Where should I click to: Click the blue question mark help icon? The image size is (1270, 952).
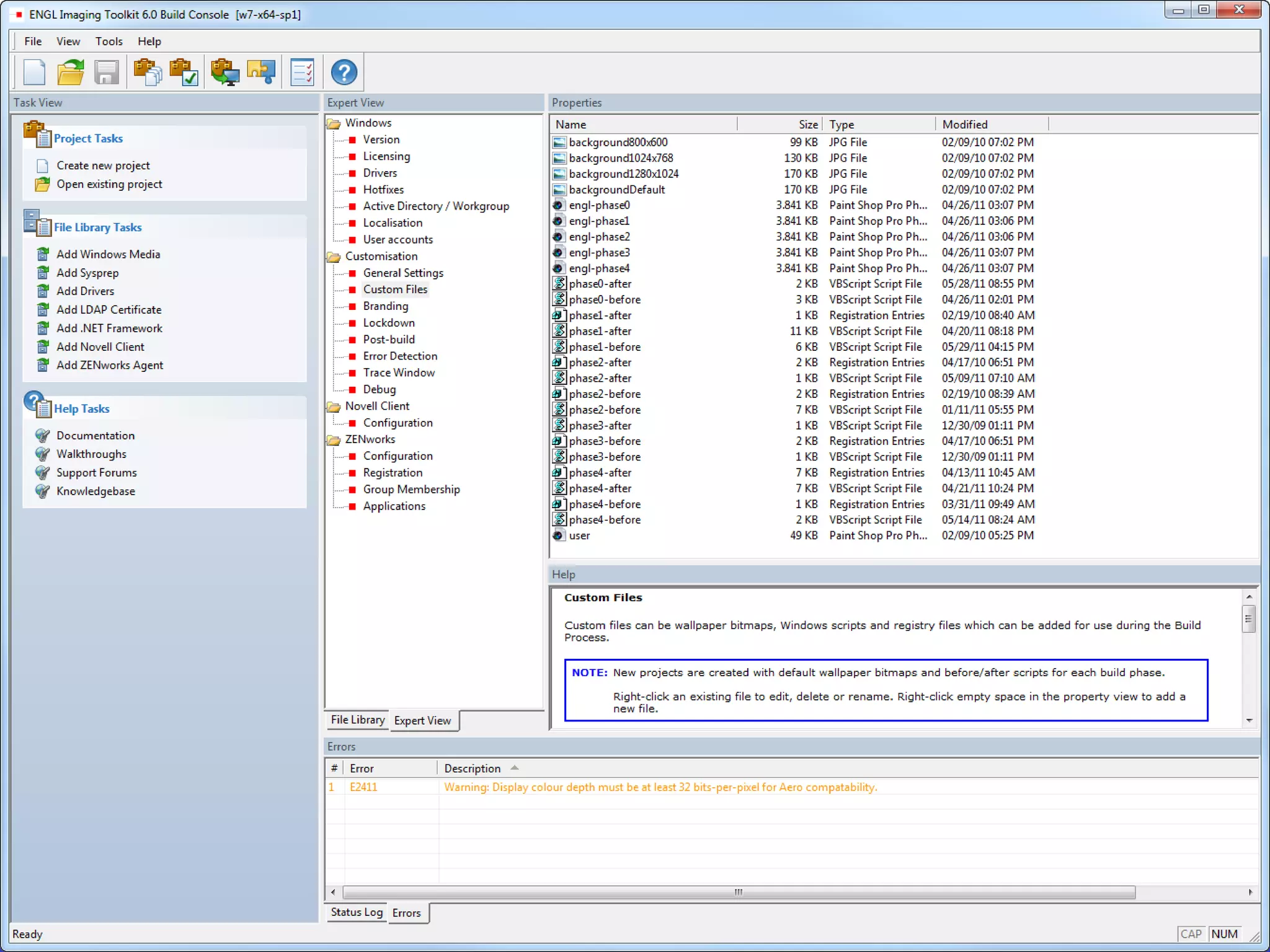(344, 73)
